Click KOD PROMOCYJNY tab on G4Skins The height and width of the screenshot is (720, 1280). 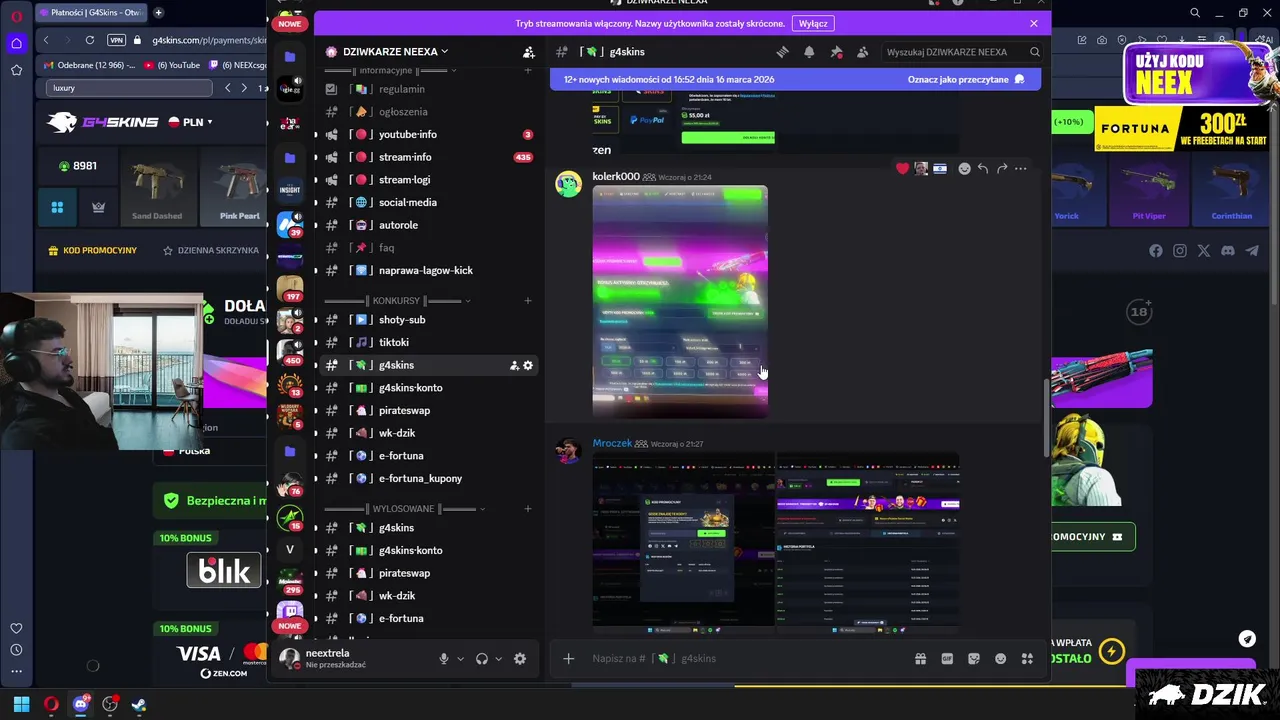[92, 250]
